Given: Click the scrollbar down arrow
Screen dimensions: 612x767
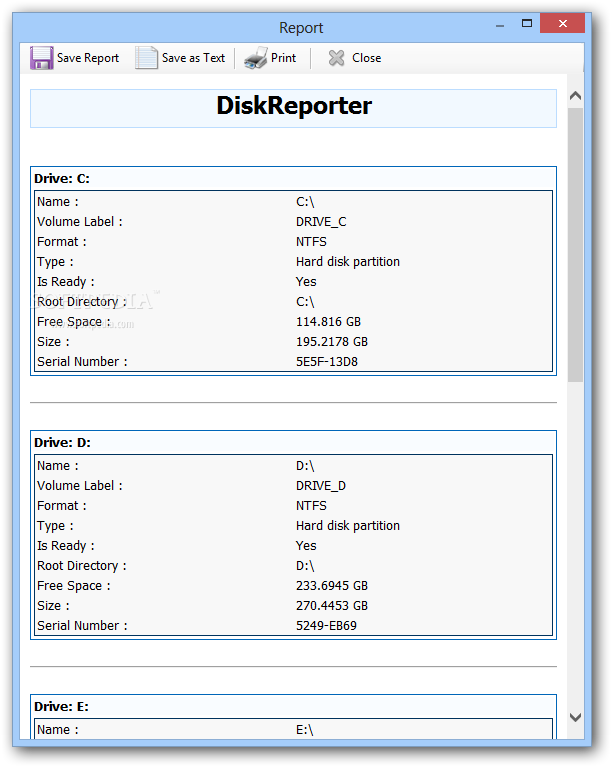Looking at the screenshot, I should (575, 717).
